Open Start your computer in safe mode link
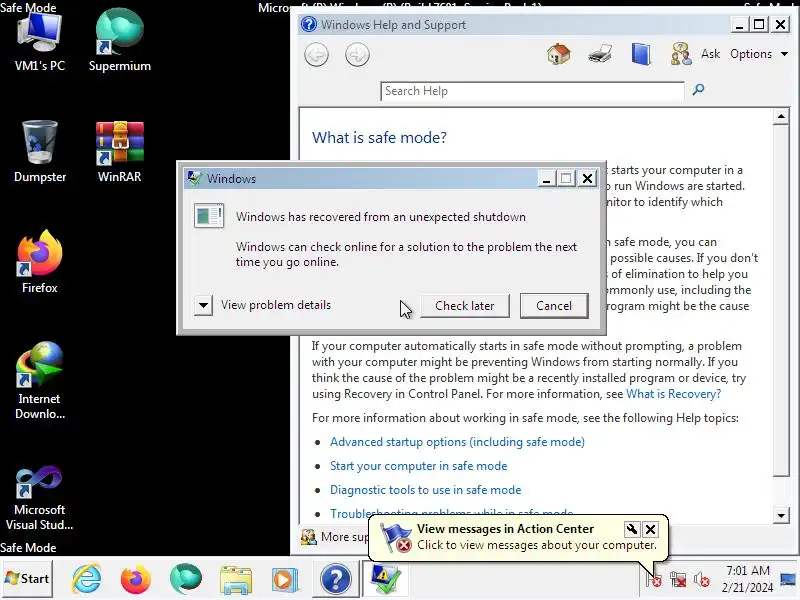 [x=418, y=466]
